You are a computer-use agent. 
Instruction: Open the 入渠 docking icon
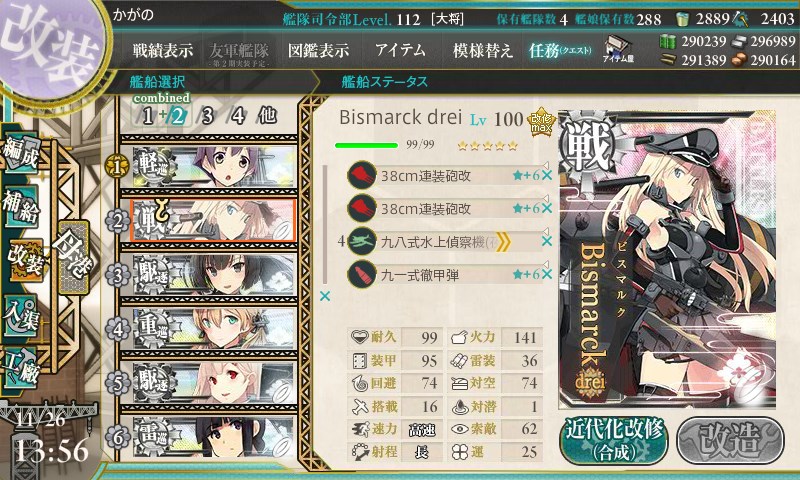click(20, 315)
